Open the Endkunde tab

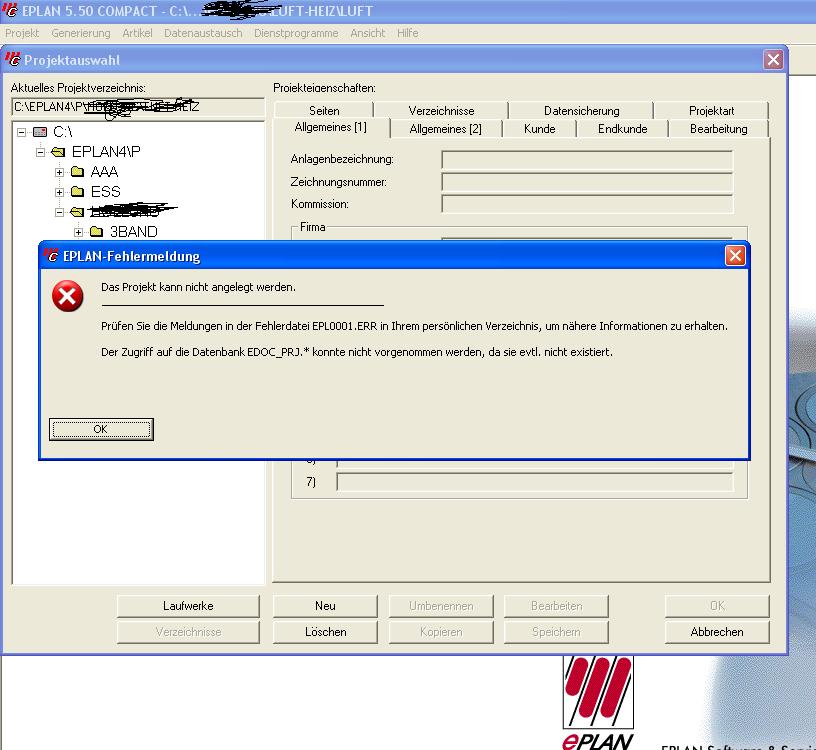pos(622,129)
